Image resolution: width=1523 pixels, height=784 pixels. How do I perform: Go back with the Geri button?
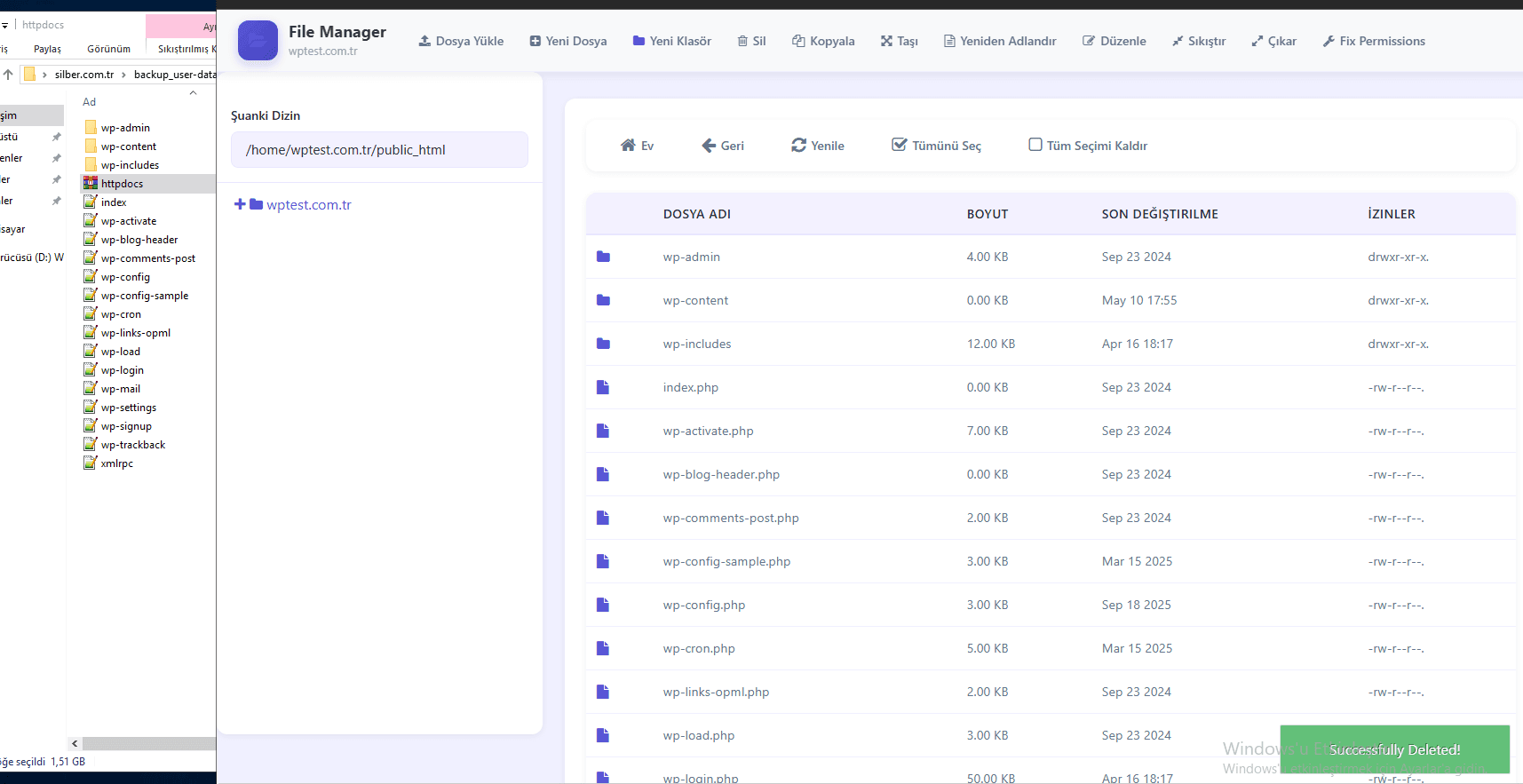pyautogui.click(x=722, y=146)
